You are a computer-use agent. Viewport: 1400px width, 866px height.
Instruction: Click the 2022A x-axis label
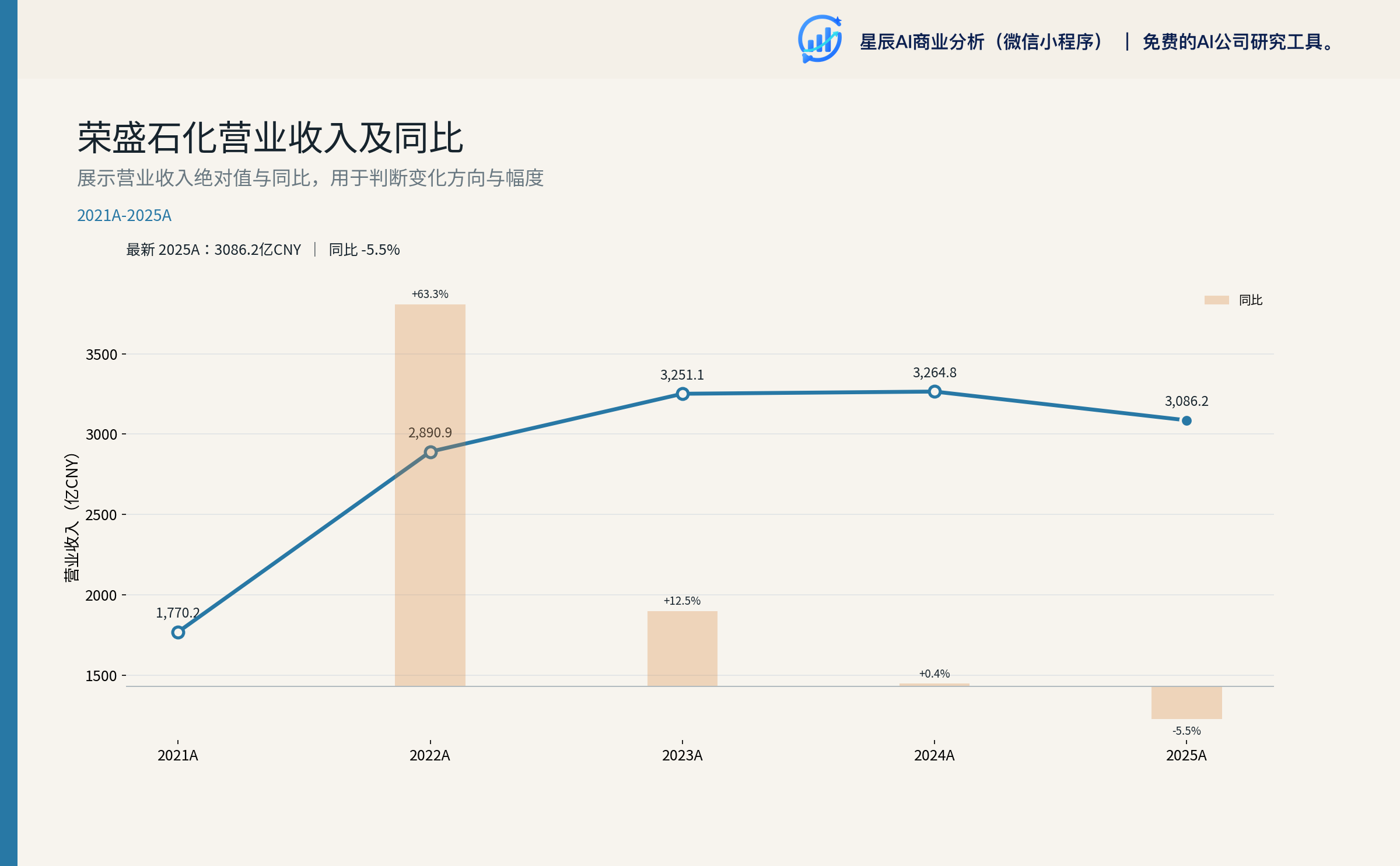[430, 756]
